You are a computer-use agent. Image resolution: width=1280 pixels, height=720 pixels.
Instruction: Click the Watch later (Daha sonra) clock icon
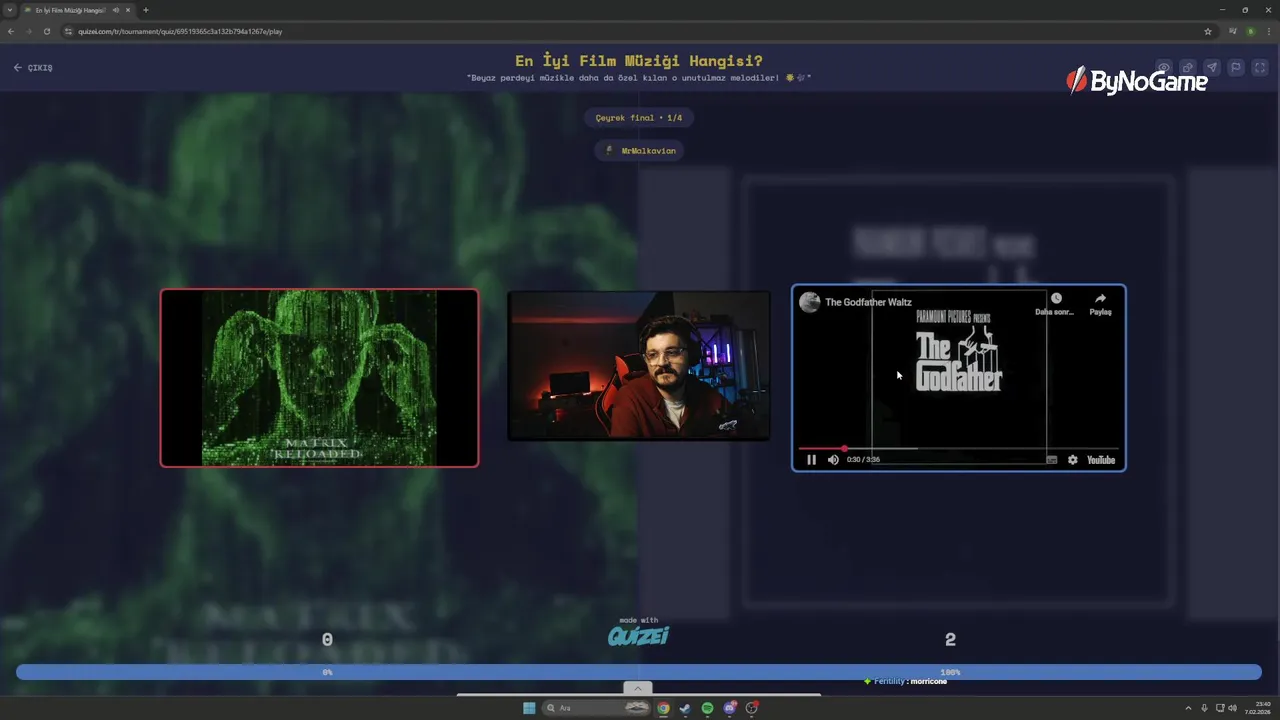1055,298
